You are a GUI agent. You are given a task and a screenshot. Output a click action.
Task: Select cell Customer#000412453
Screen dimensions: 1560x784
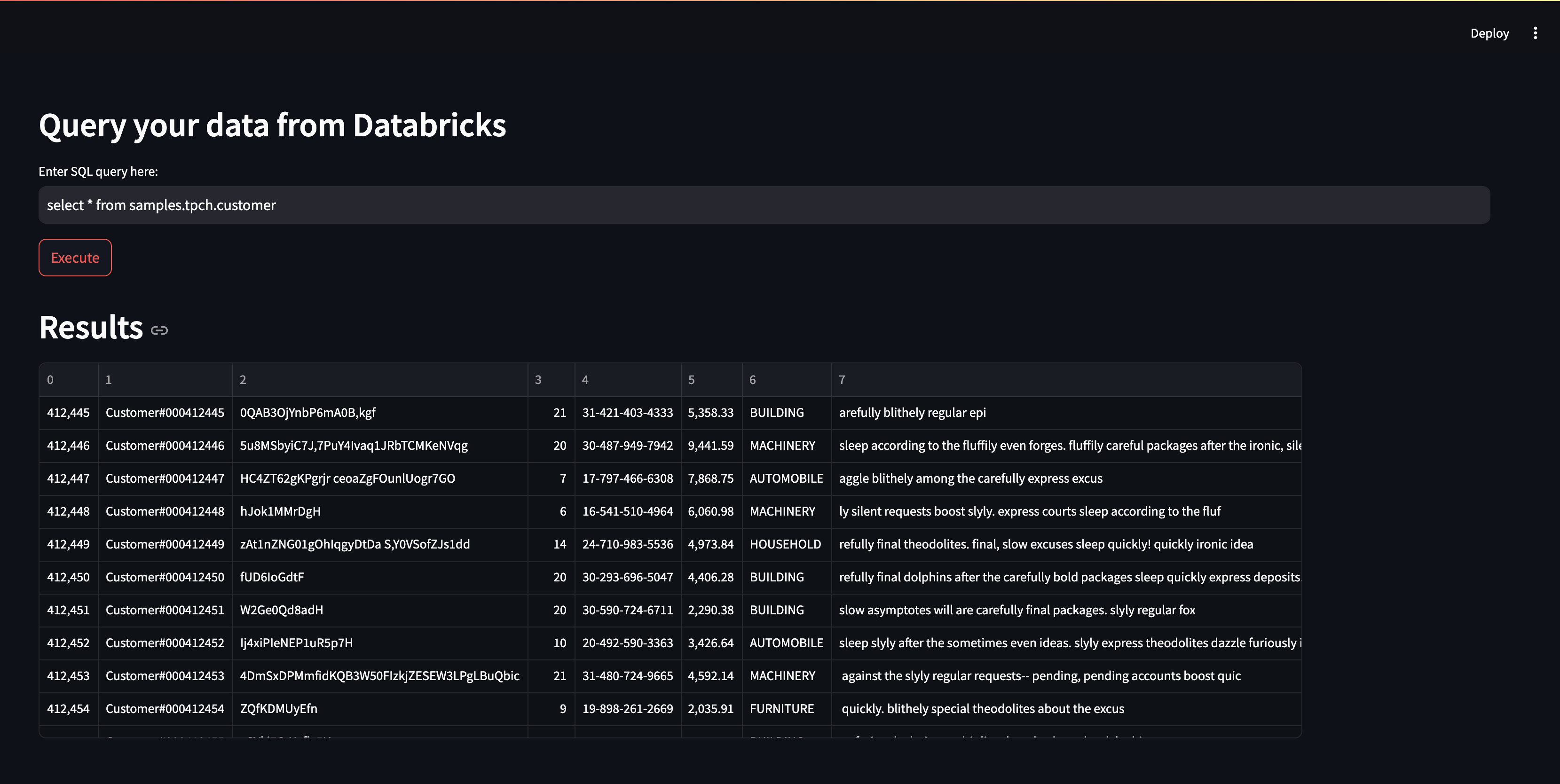[x=165, y=675]
